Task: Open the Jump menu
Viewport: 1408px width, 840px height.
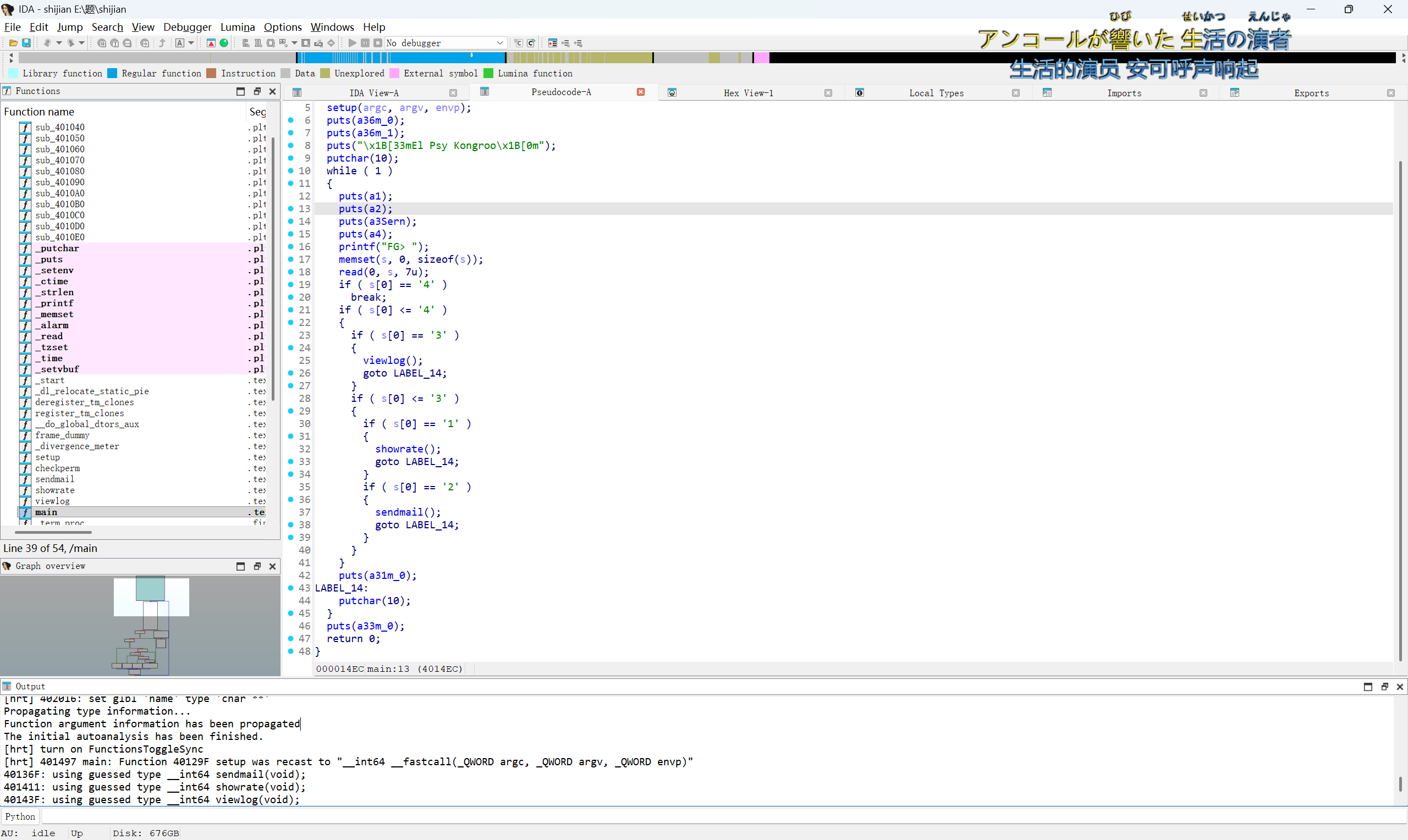Action: coord(70,26)
